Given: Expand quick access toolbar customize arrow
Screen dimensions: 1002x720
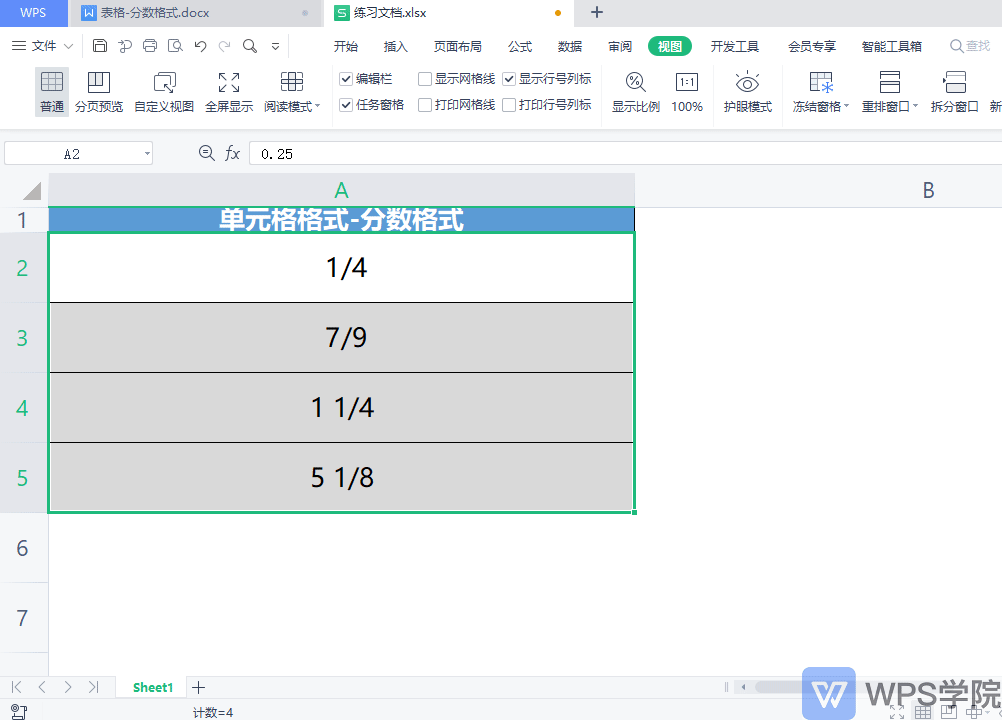Looking at the screenshot, I should pos(275,46).
